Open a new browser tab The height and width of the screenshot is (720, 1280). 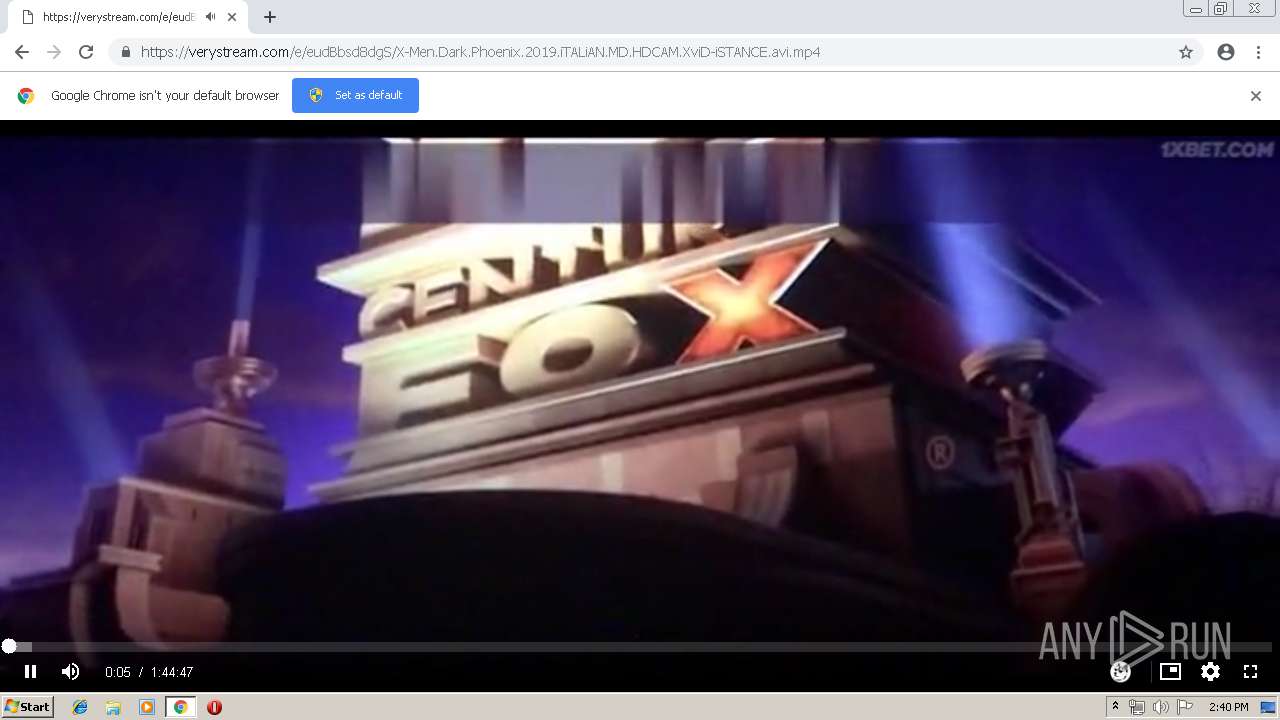[x=270, y=17]
